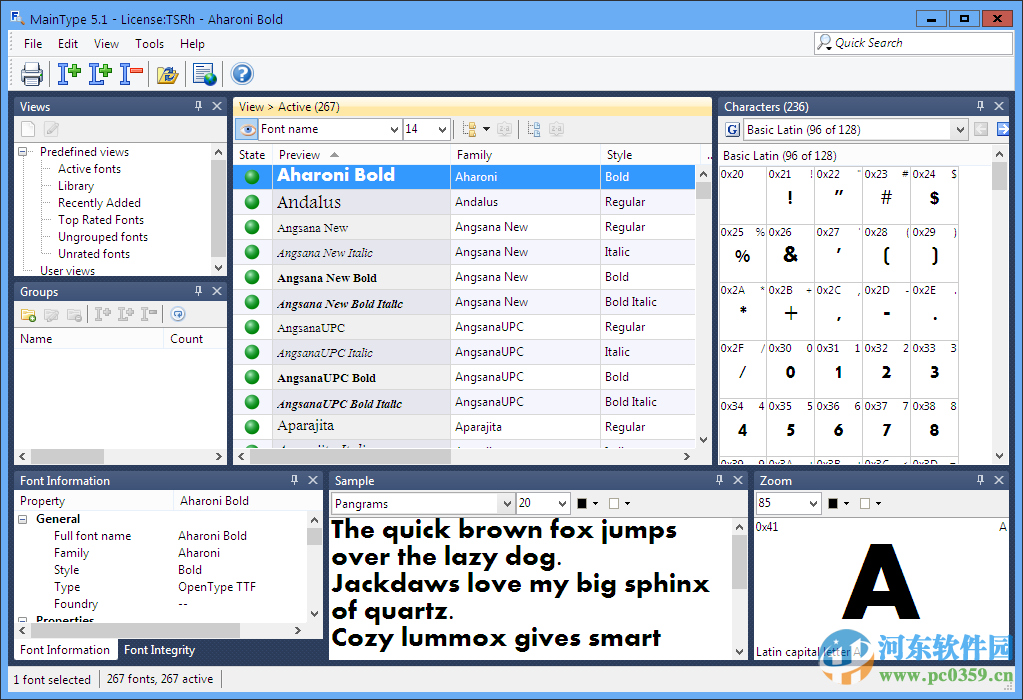Open the Help menu

[x=192, y=44]
